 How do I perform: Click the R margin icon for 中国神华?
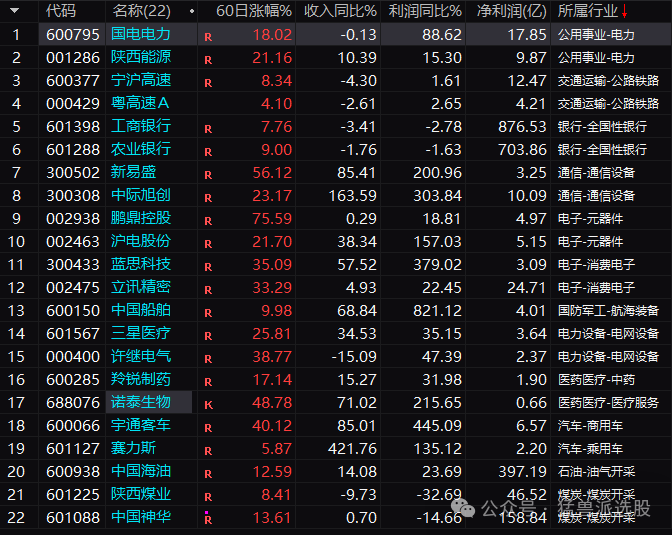tap(208, 520)
